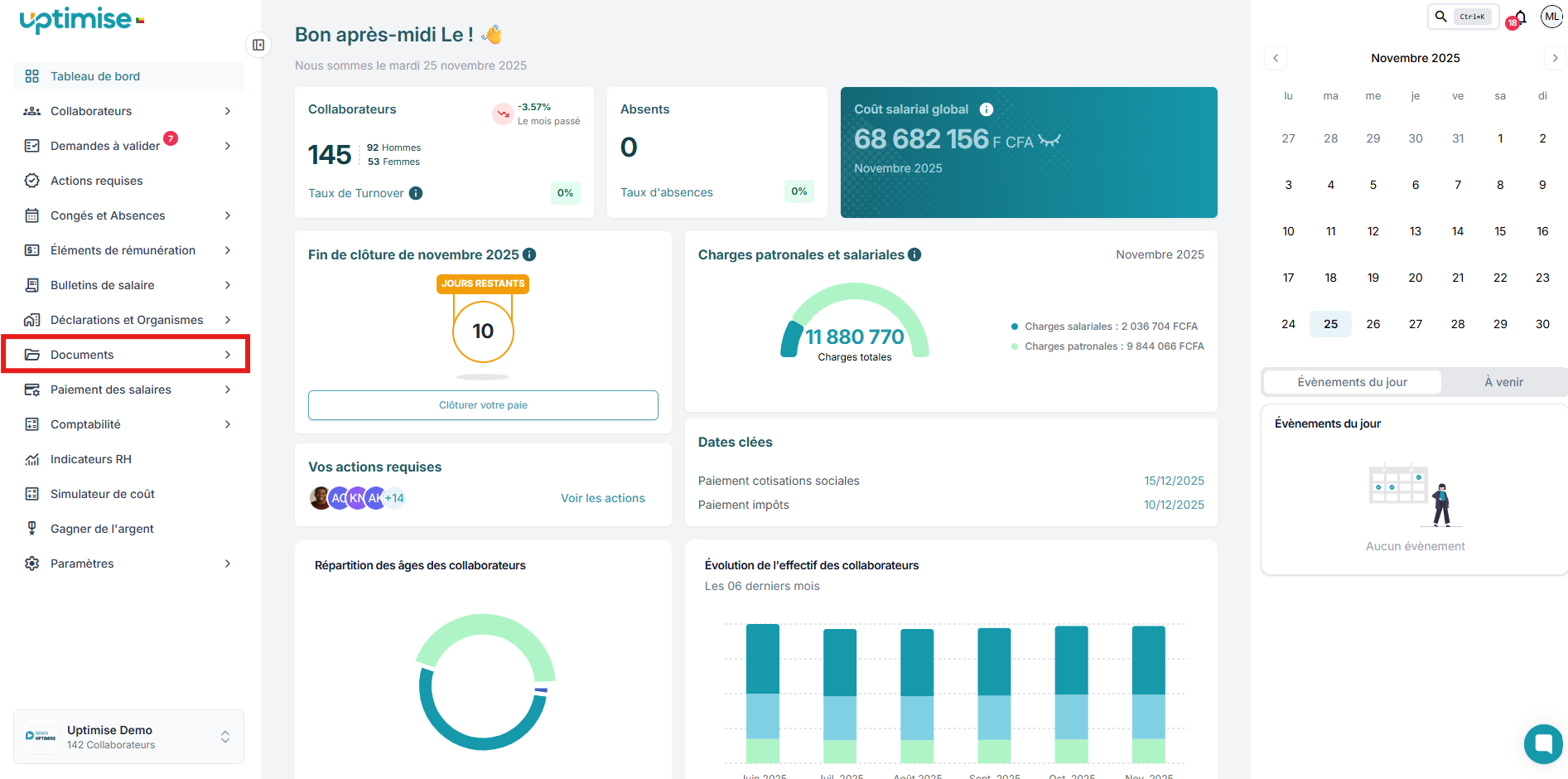Image resolution: width=1568 pixels, height=779 pixels.
Task: Select day 28 in November calendar
Action: [1458, 324]
